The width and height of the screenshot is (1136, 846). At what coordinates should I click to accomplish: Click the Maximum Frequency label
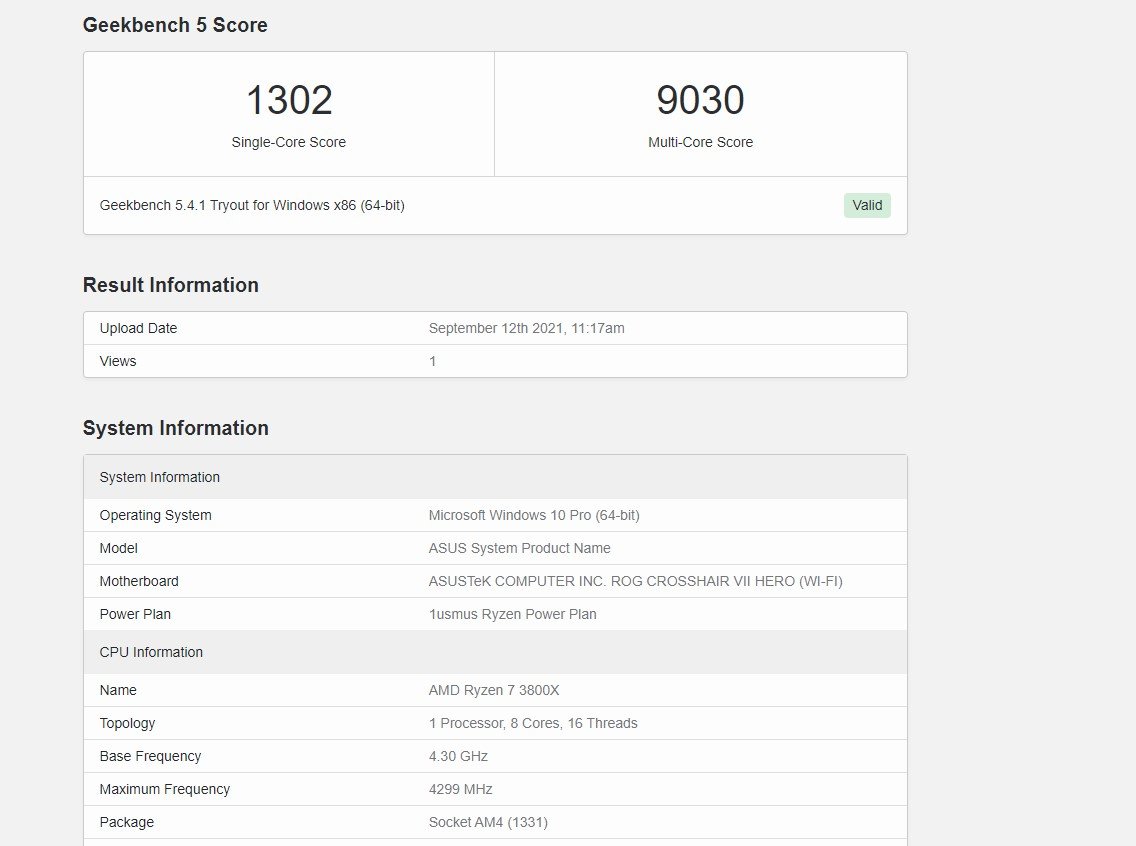point(164,789)
